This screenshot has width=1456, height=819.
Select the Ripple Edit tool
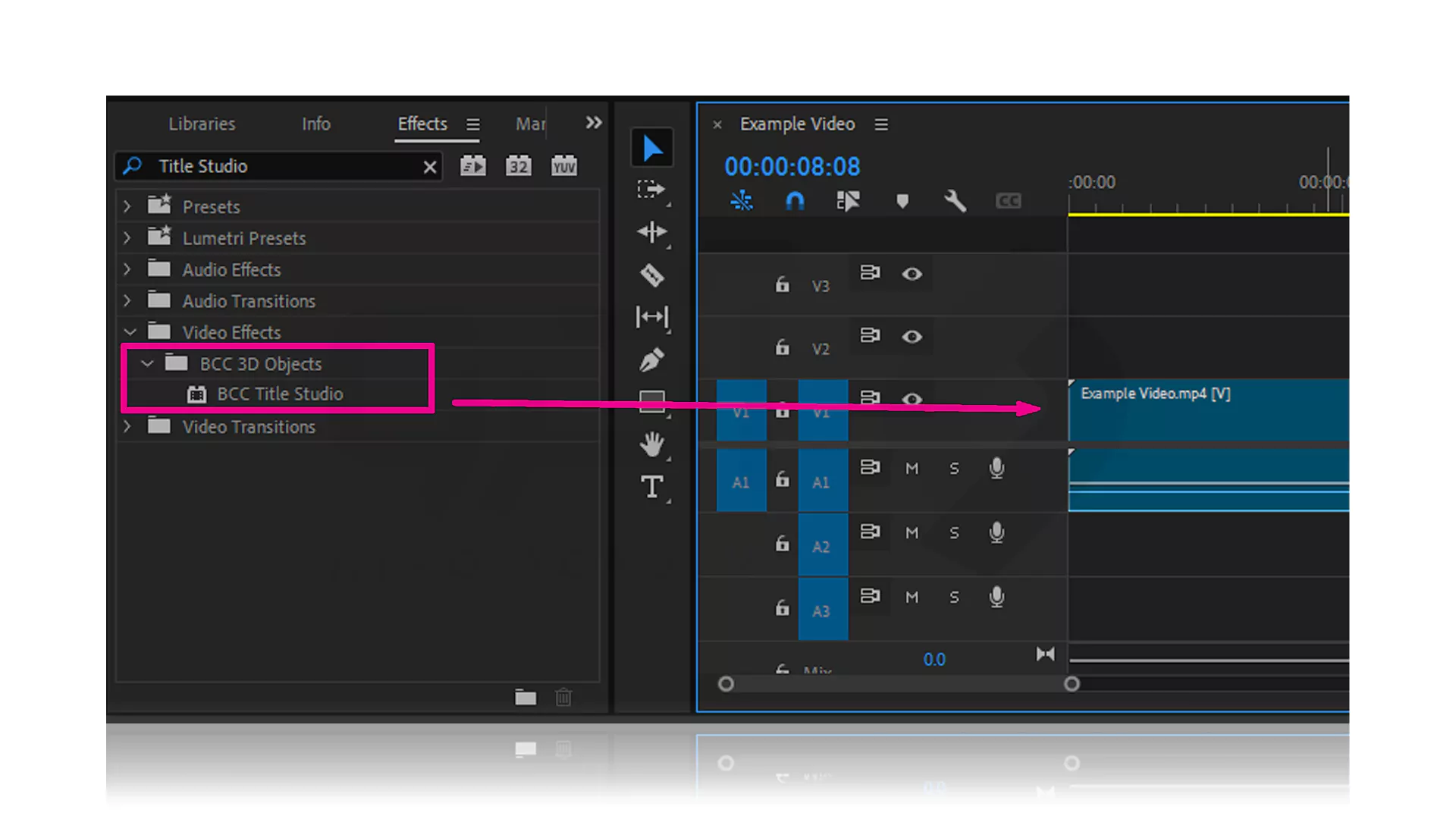click(x=651, y=231)
